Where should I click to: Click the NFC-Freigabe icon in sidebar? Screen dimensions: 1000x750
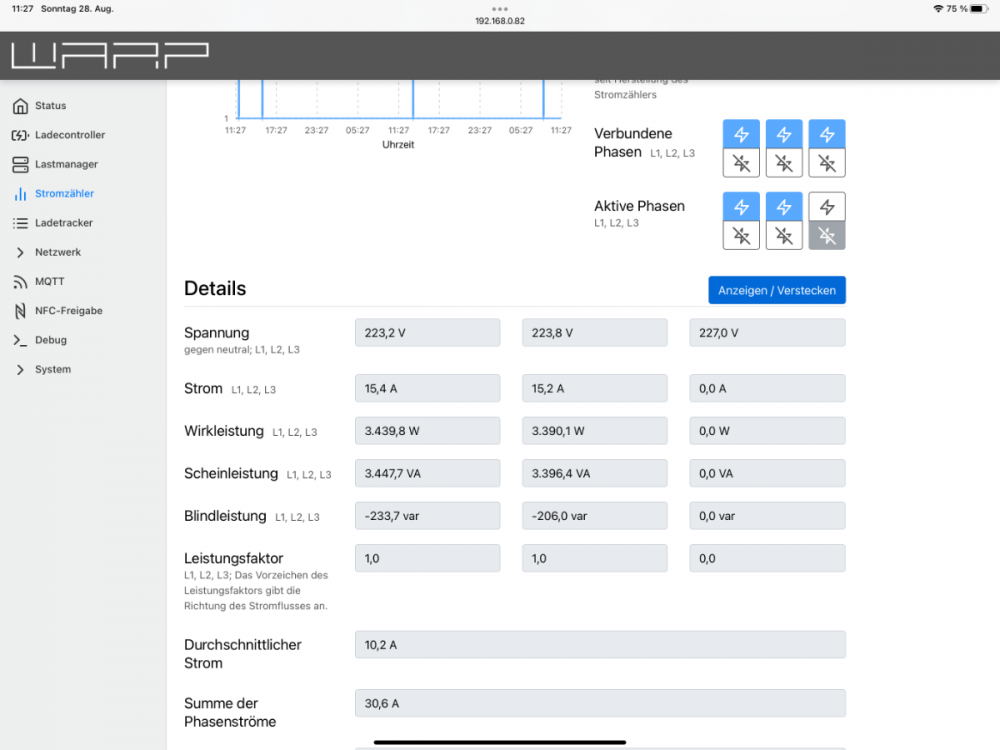(20, 311)
